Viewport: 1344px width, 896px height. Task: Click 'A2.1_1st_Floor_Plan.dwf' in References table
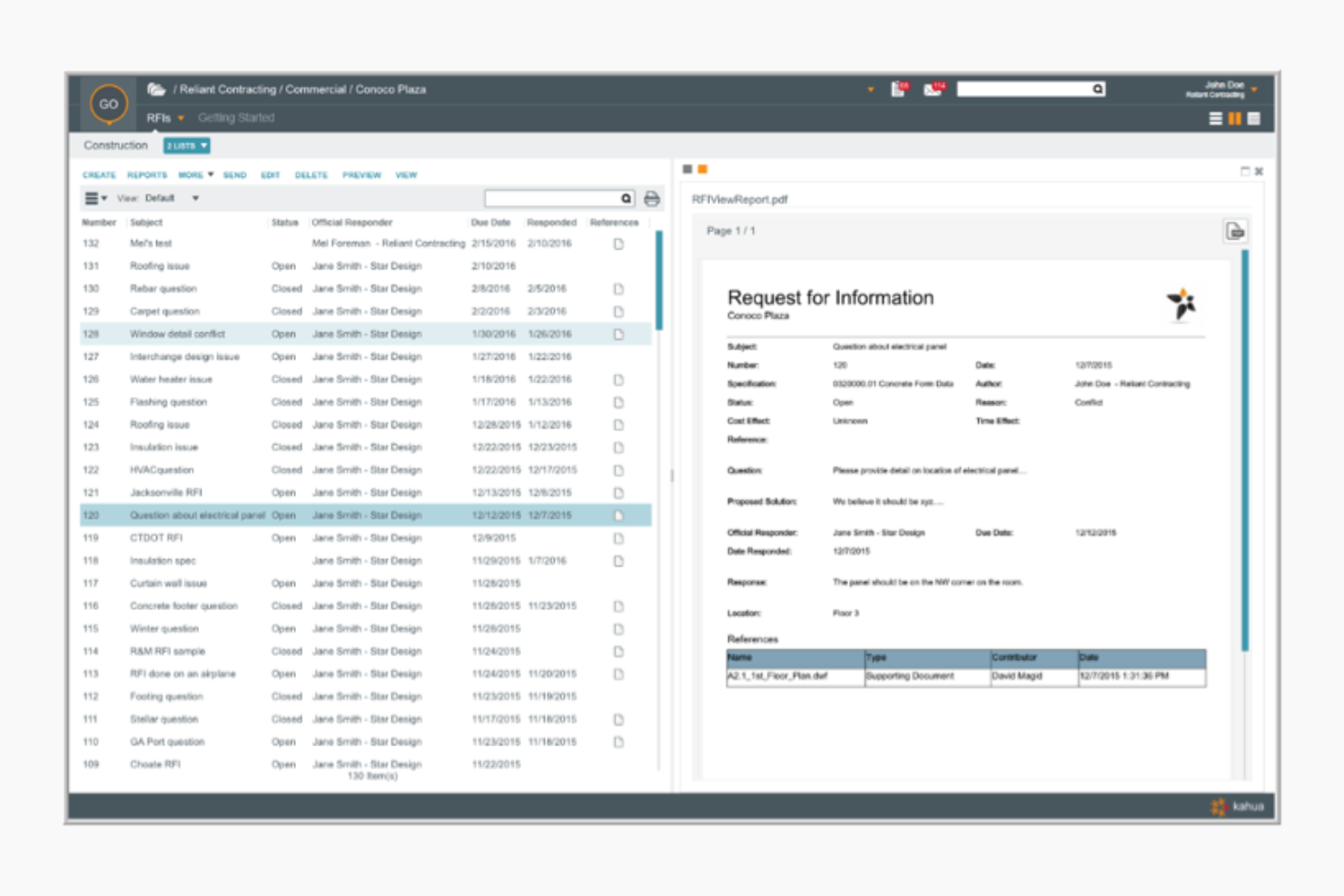[x=777, y=676]
